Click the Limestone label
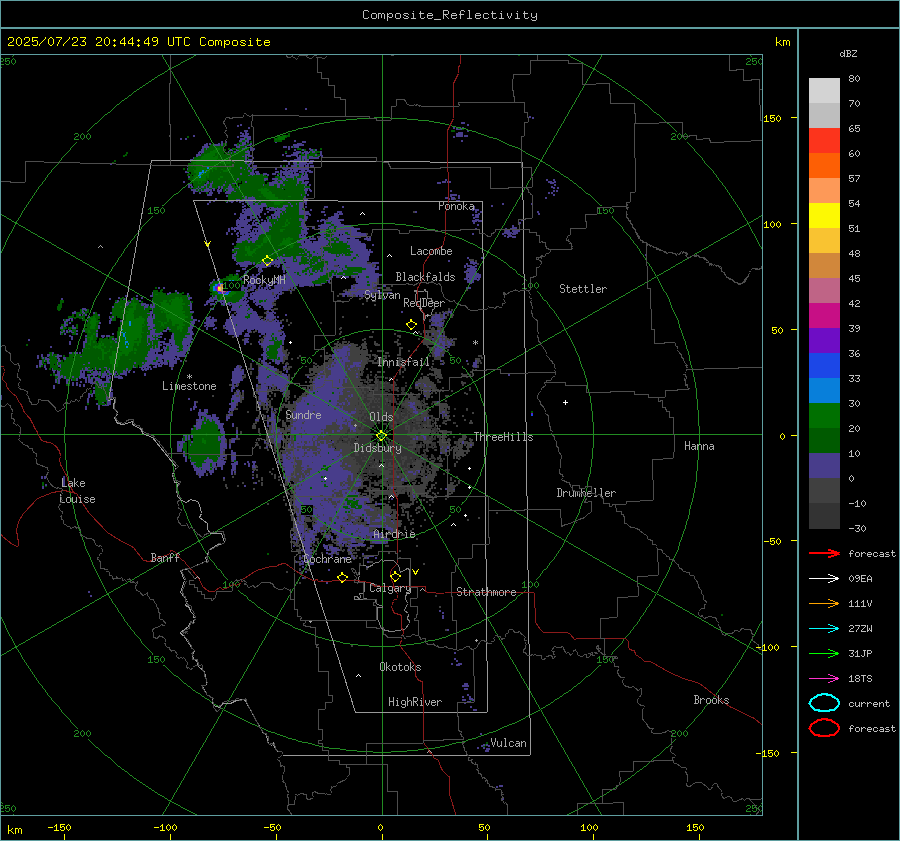The image size is (900, 841). pos(189,386)
